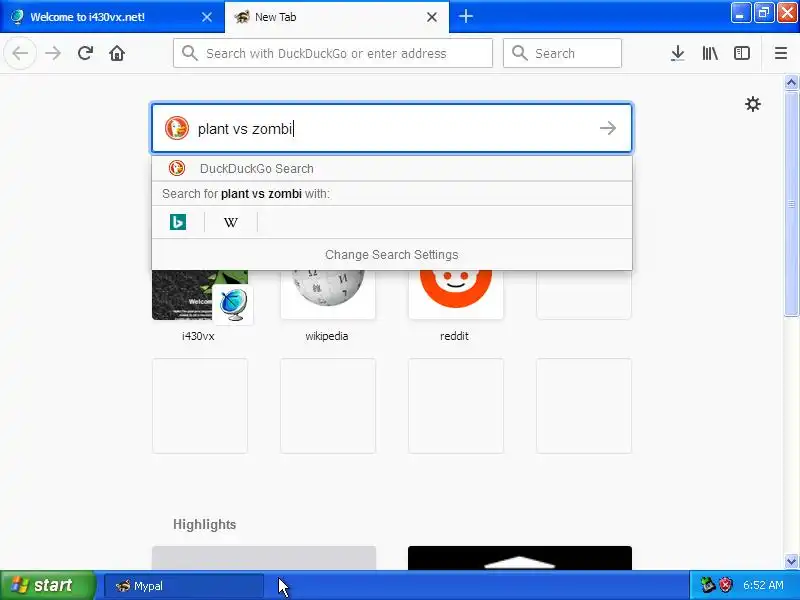Open the Library menu icon
The width and height of the screenshot is (800, 600).
(x=710, y=53)
